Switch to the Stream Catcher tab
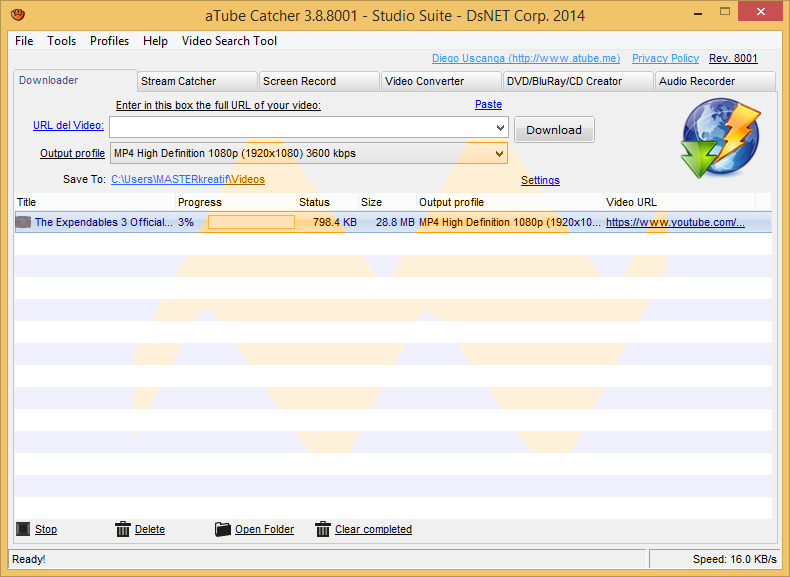This screenshot has height=577, width=790. pyautogui.click(x=197, y=81)
